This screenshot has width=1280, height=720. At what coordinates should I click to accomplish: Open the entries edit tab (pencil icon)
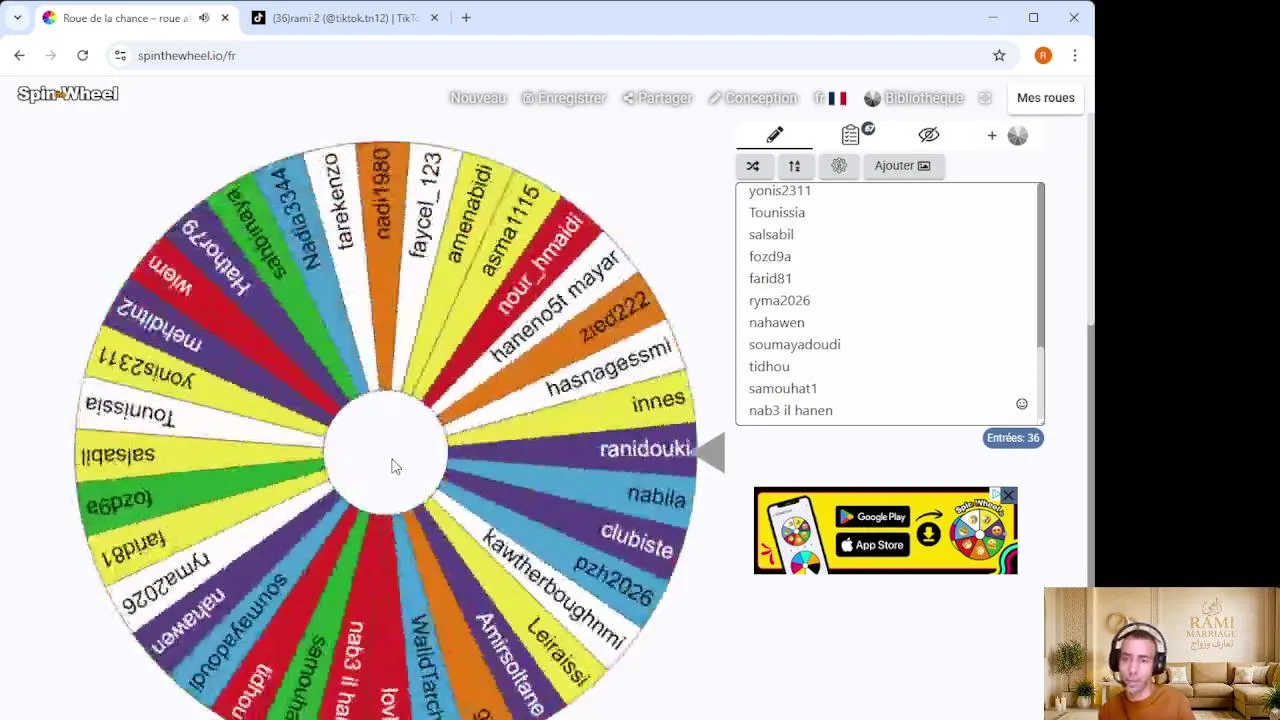pos(775,135)
